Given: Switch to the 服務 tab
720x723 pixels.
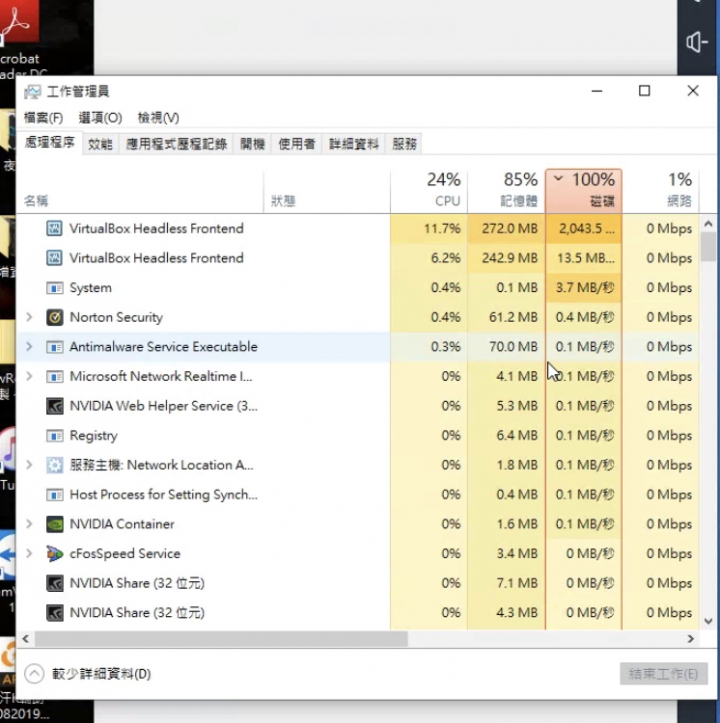Looking at the screenshot, I should pyautogui.click(x=404, y=144).
